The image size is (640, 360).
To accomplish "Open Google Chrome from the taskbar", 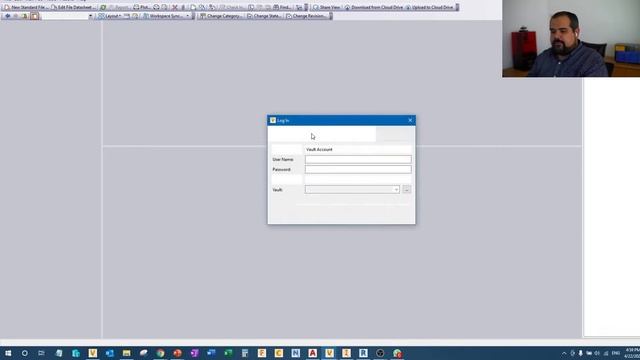I will pyautogui.click(x=160, y=353).
